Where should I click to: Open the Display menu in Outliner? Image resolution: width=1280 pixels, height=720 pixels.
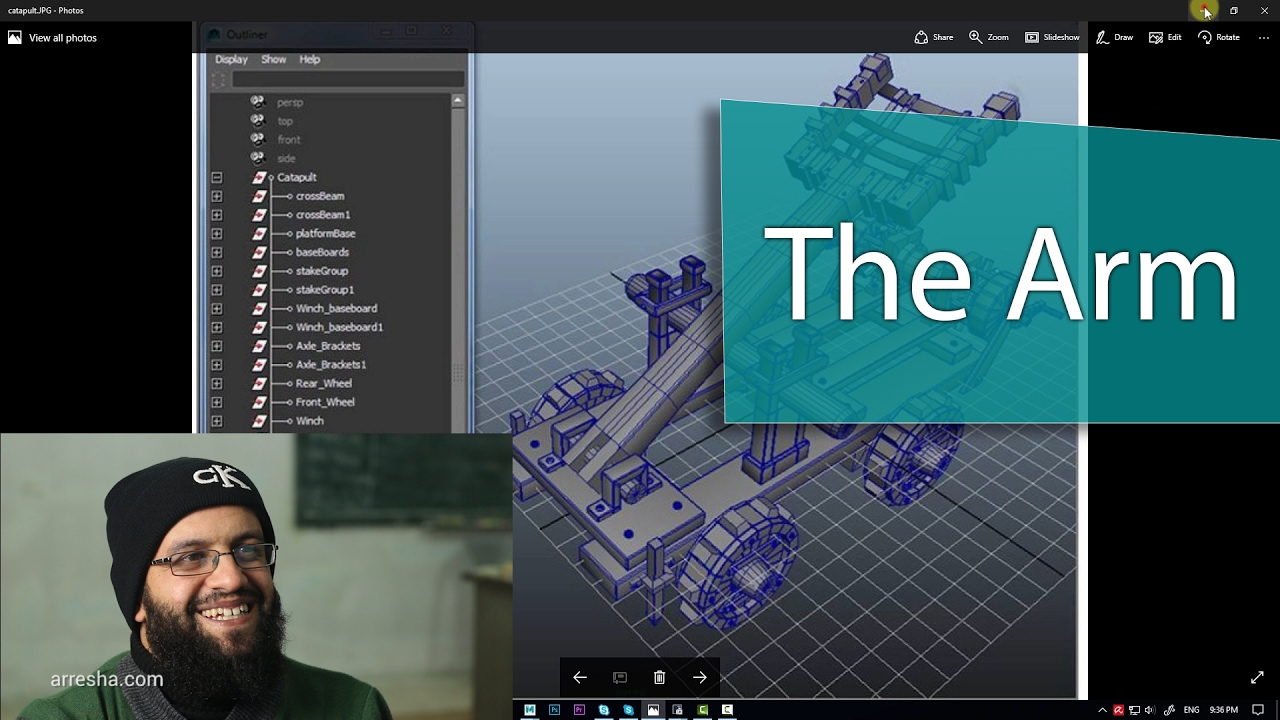click(x=231, y=60)
